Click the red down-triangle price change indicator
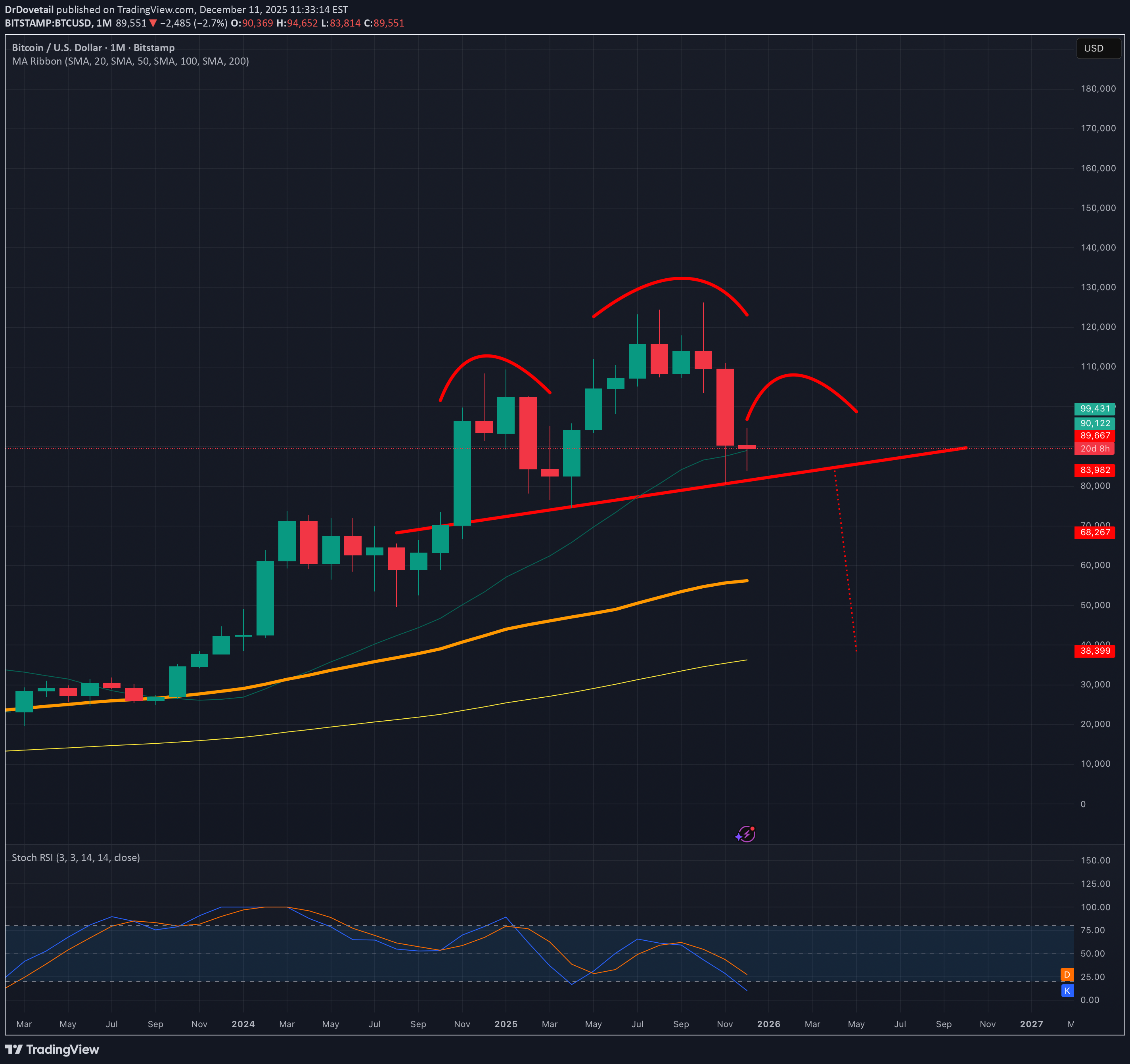1130x1064 pixels. (152, 23)
